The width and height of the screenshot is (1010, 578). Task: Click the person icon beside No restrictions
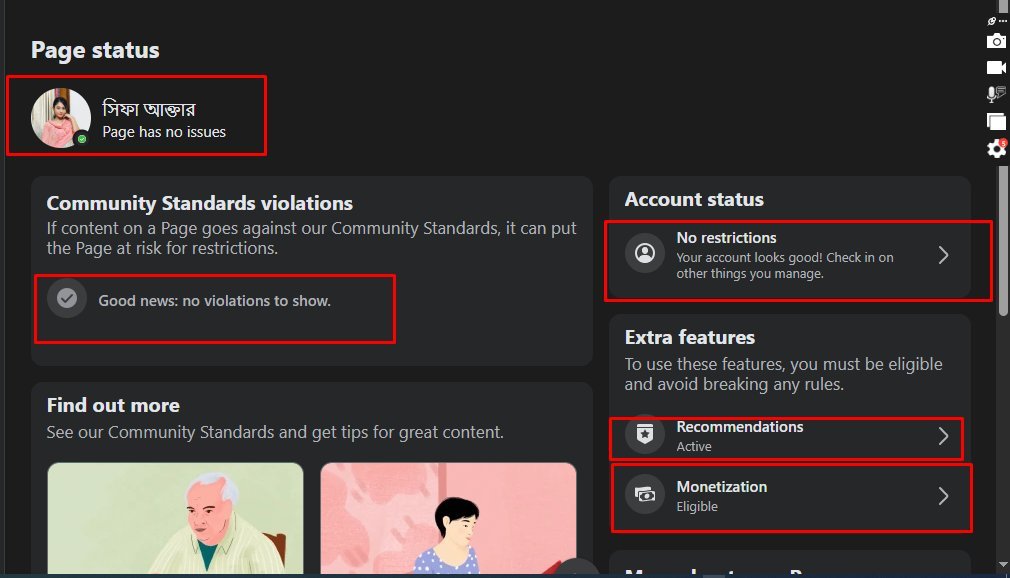point(645,253)
